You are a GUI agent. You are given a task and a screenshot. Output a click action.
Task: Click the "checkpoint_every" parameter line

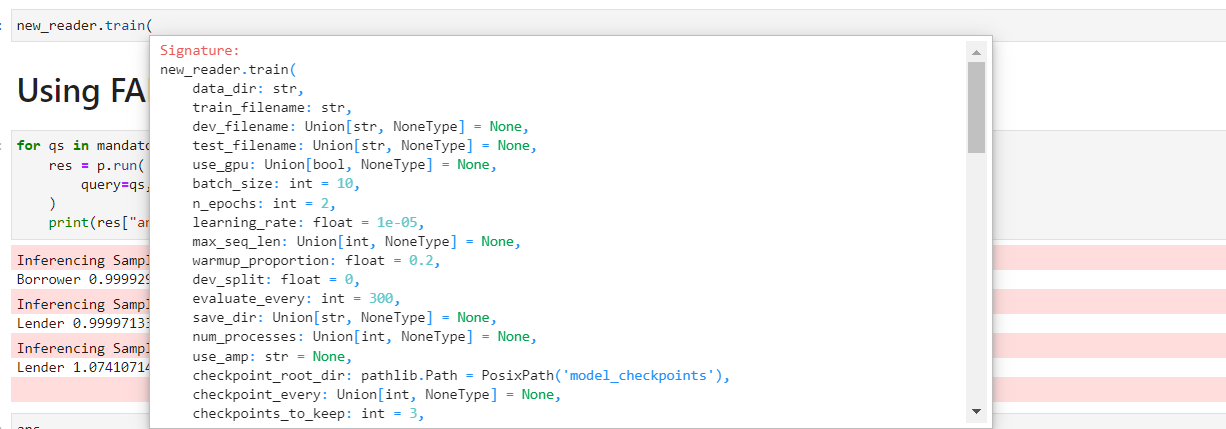pos(376,395)
